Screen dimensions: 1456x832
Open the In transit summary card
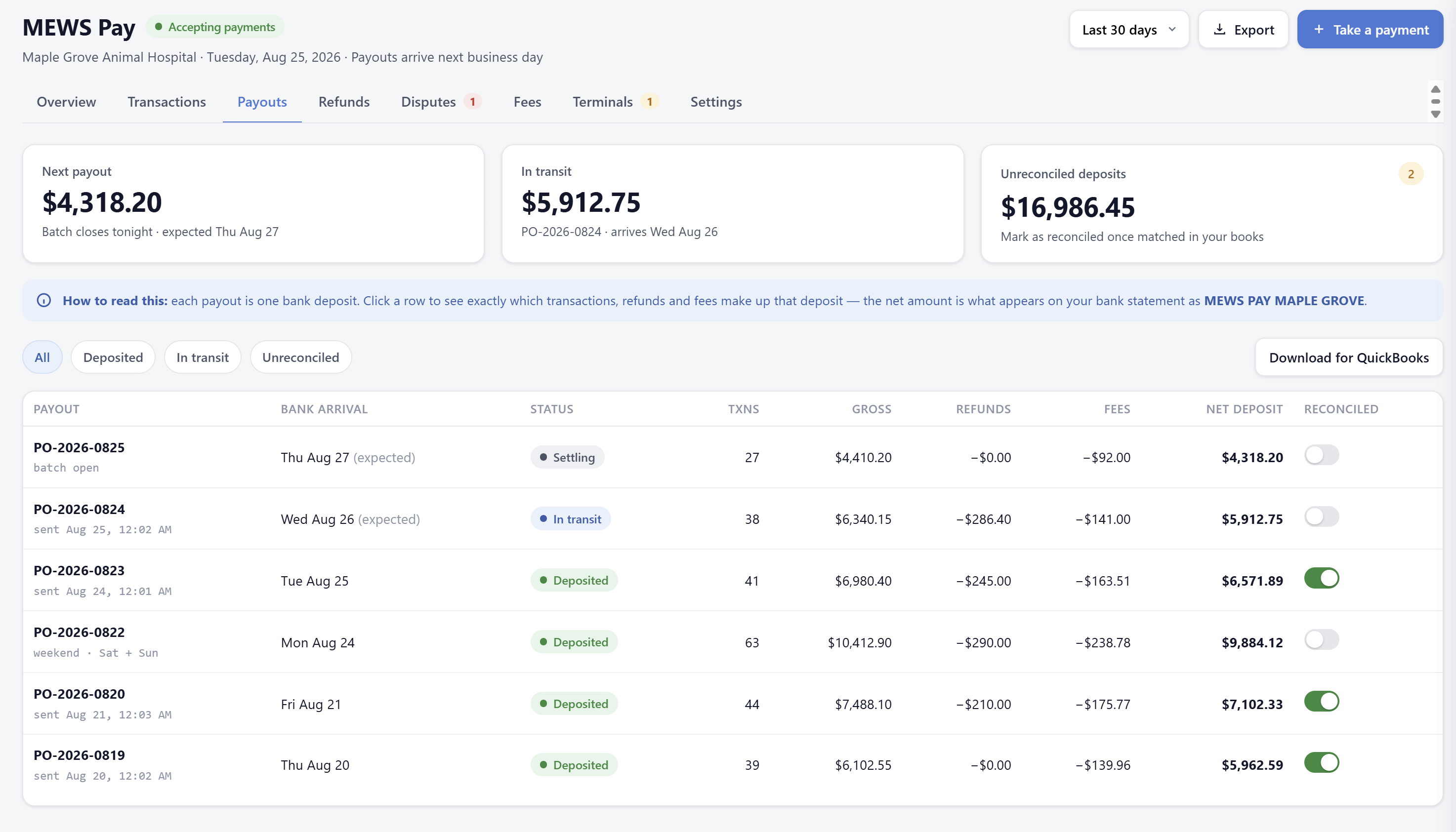732,203
